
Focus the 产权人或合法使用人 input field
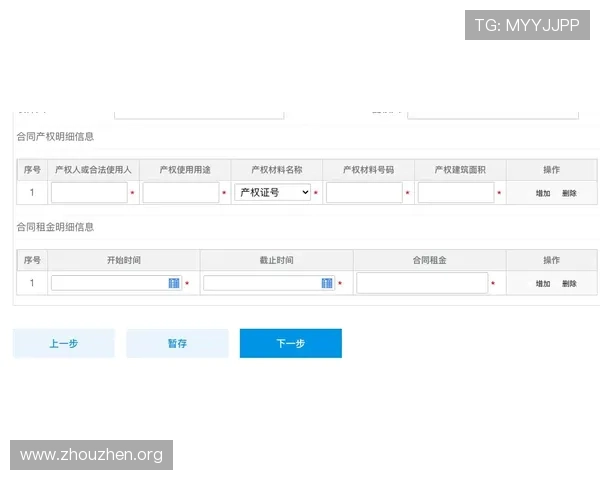pyautogui.click(x=89, y=192)
